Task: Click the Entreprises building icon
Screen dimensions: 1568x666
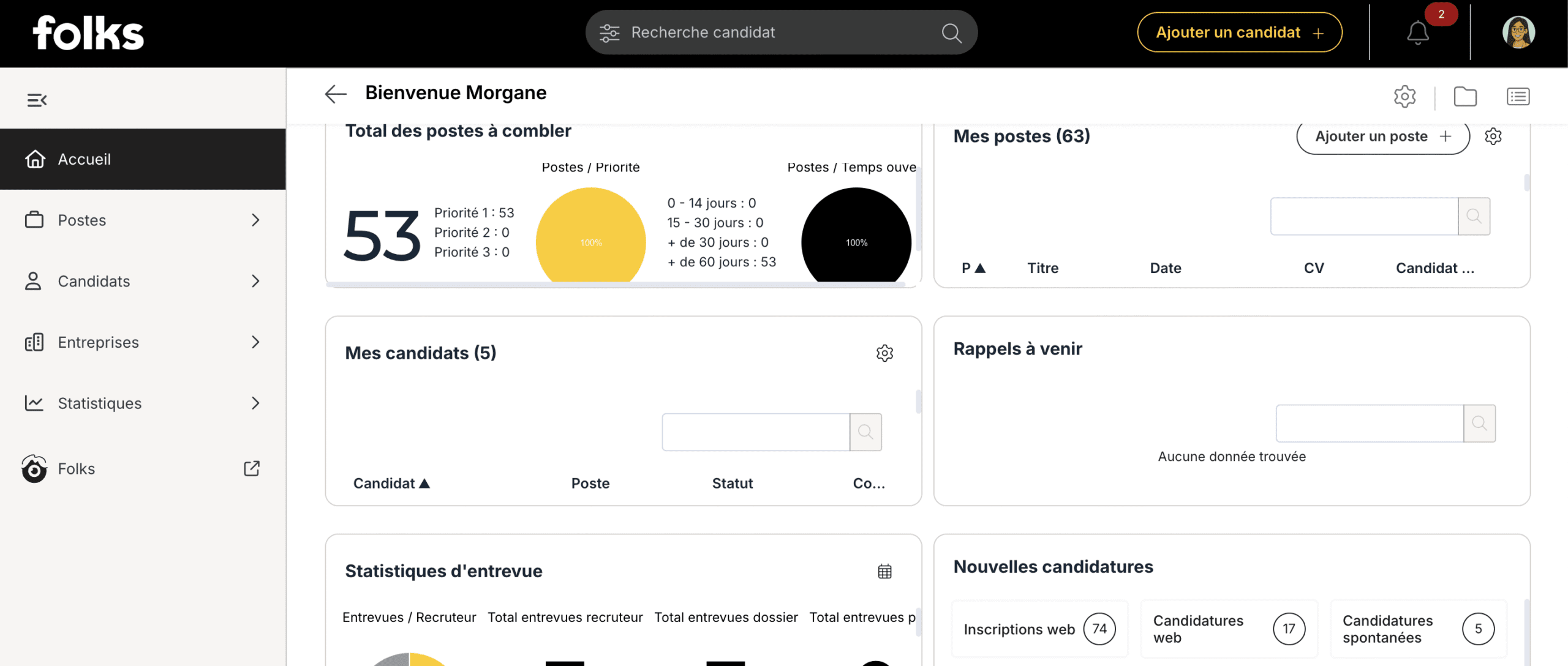Action: (34, 342)
